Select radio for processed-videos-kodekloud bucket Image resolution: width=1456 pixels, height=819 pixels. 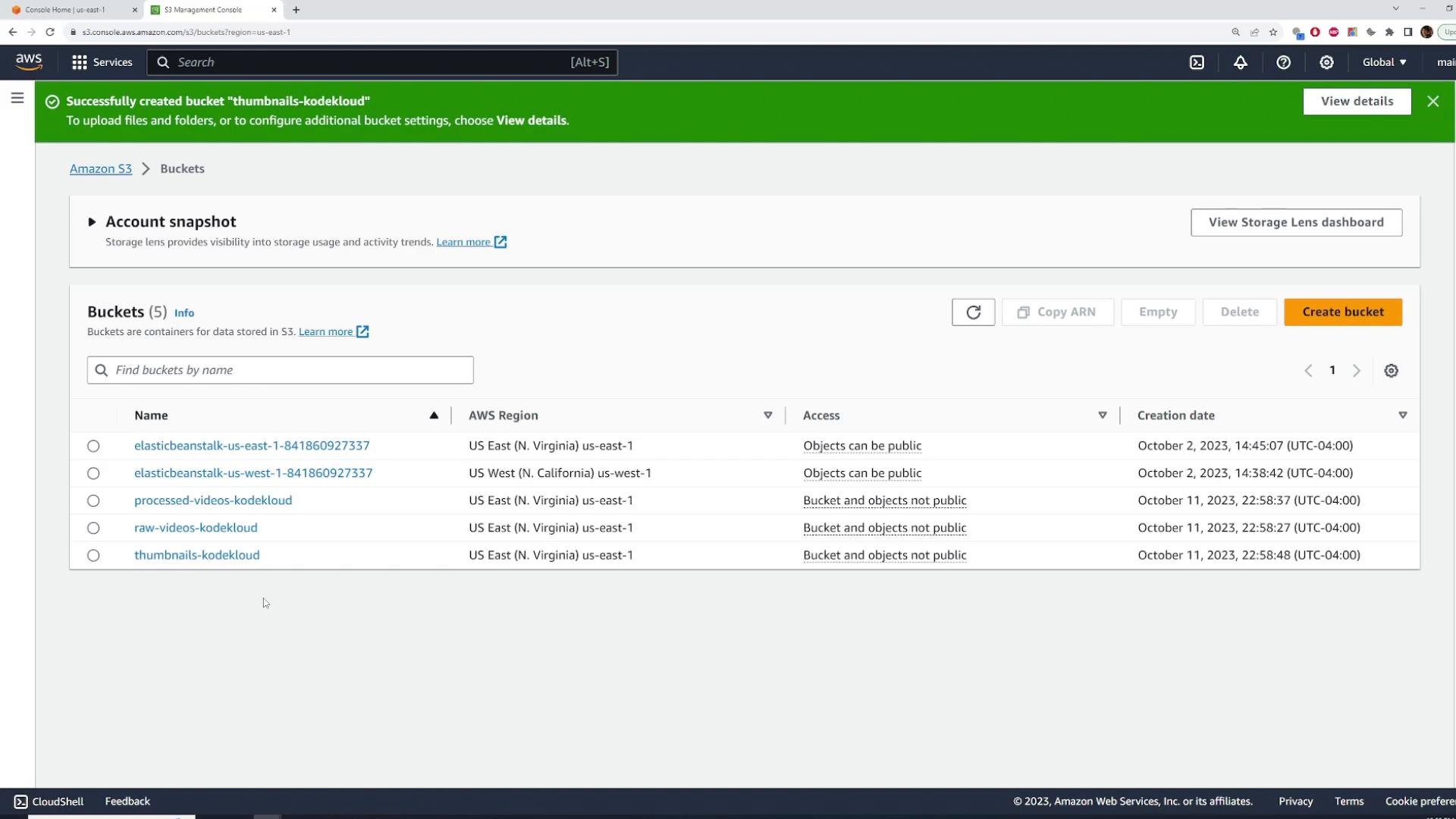93,500
